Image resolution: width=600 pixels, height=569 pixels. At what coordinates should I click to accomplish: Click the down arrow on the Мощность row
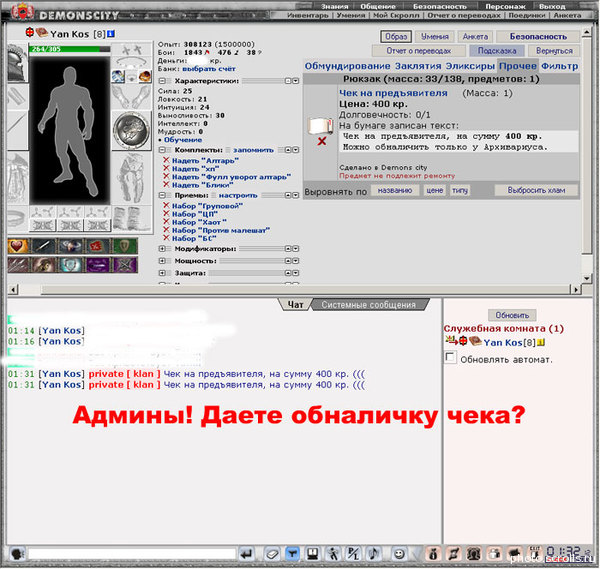click(295, 261)
